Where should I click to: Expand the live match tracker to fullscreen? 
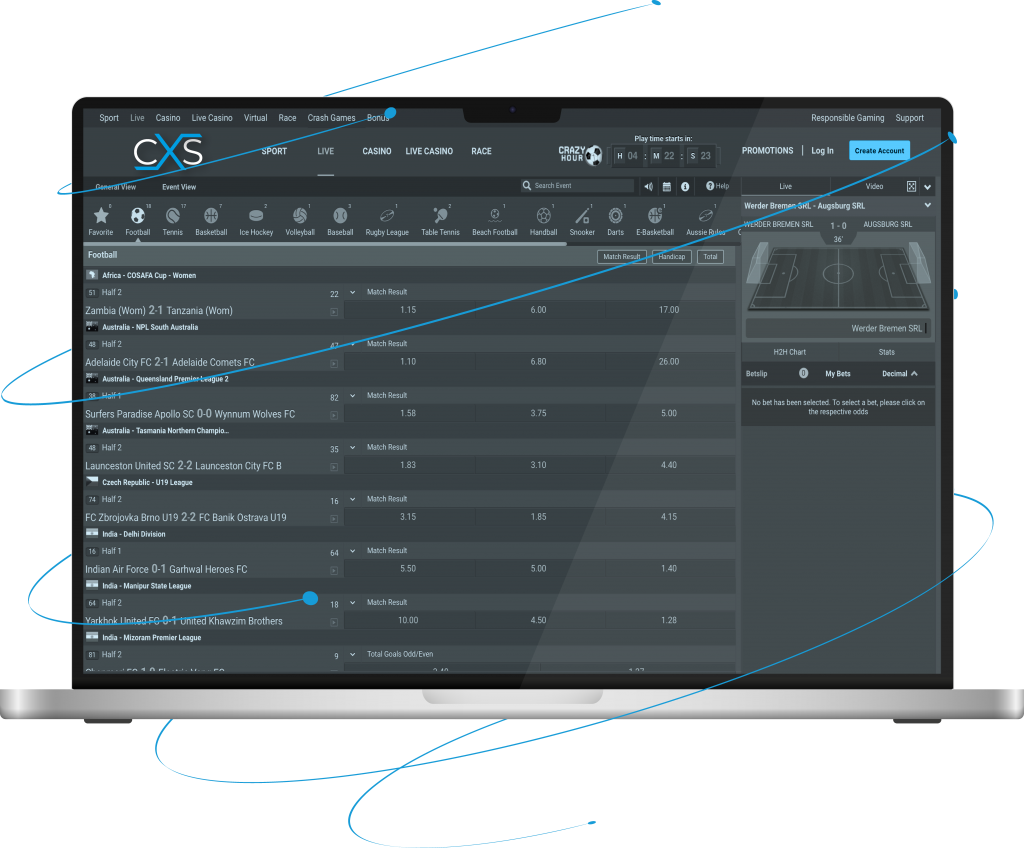[x=911, y=186]
